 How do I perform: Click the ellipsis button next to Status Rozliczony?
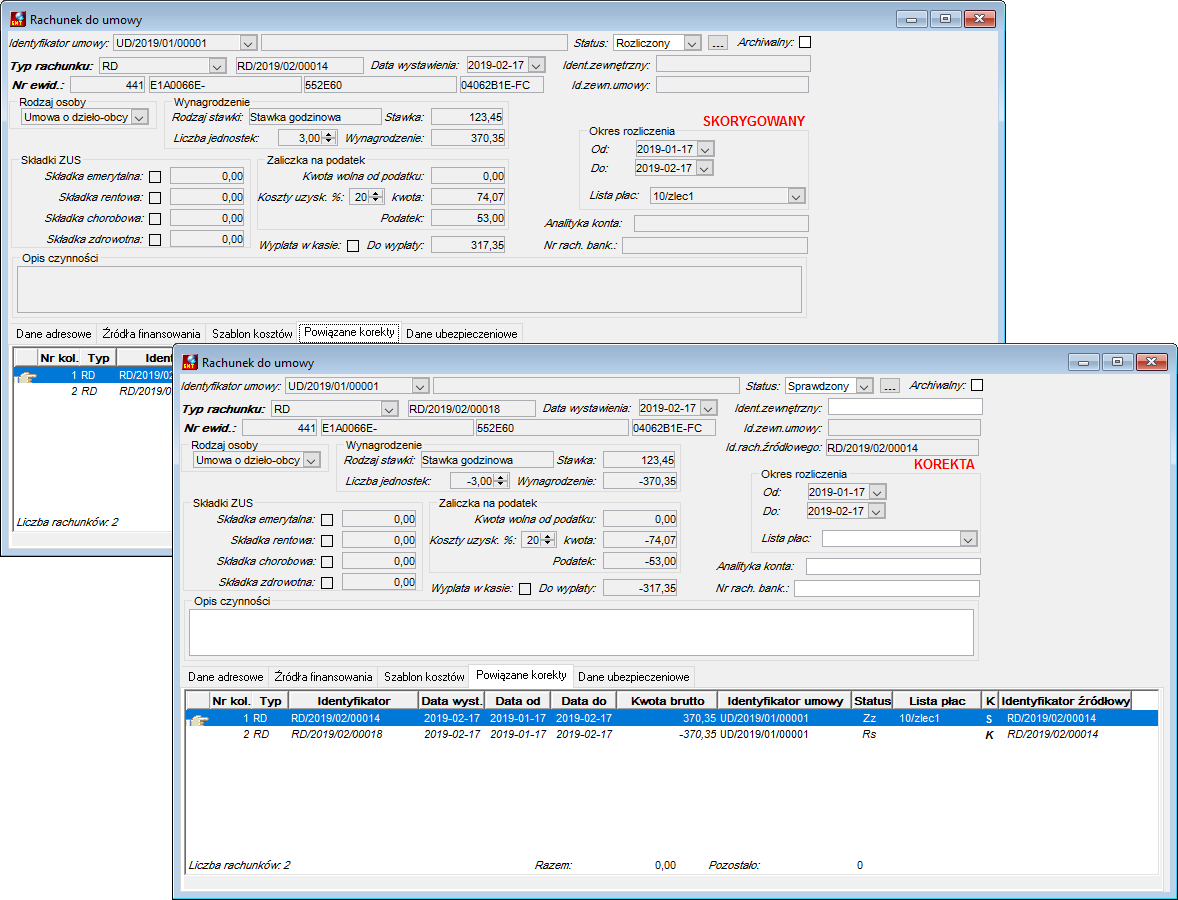(x=717, y=44)
